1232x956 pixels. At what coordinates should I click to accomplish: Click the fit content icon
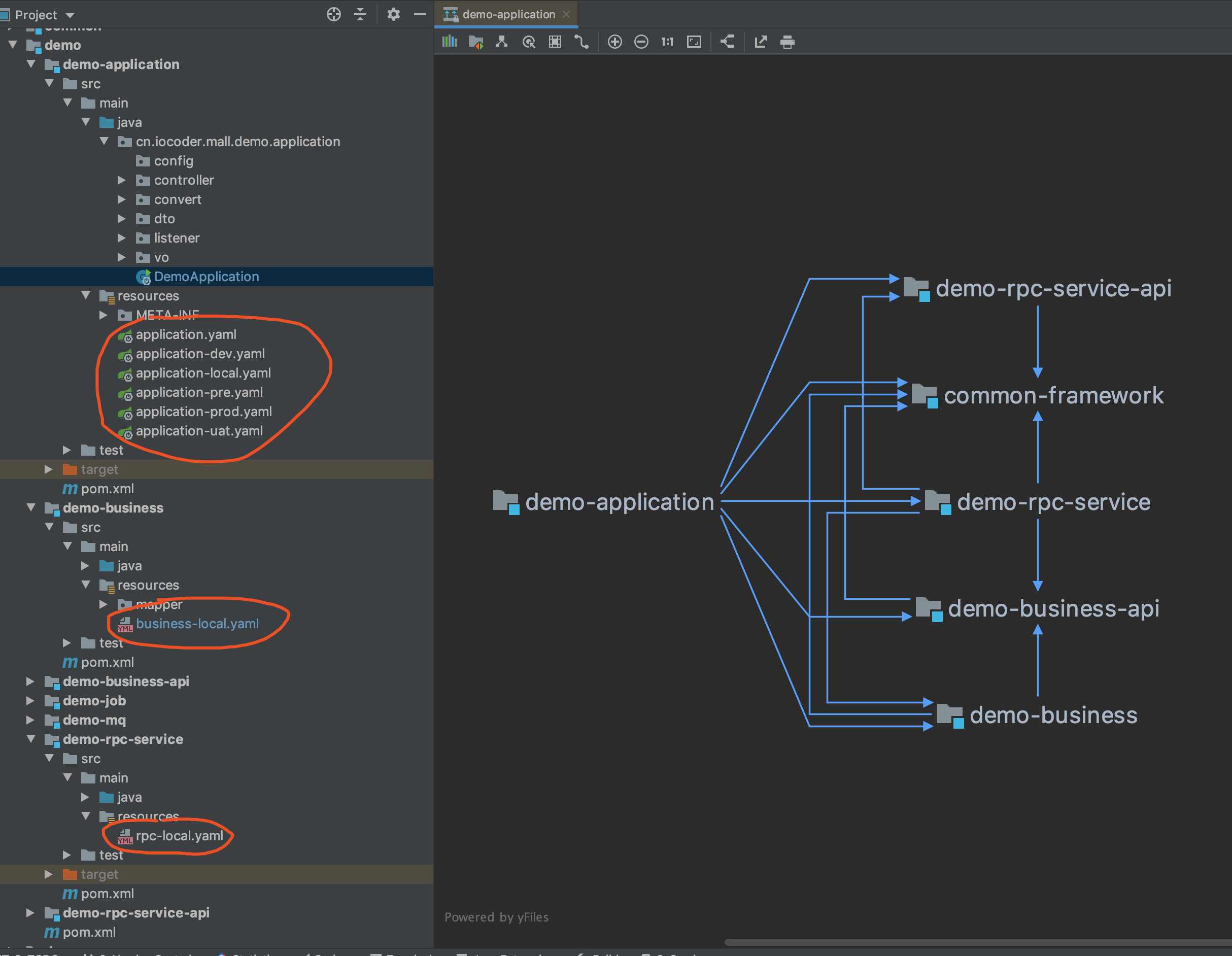(x=694, y=42)
